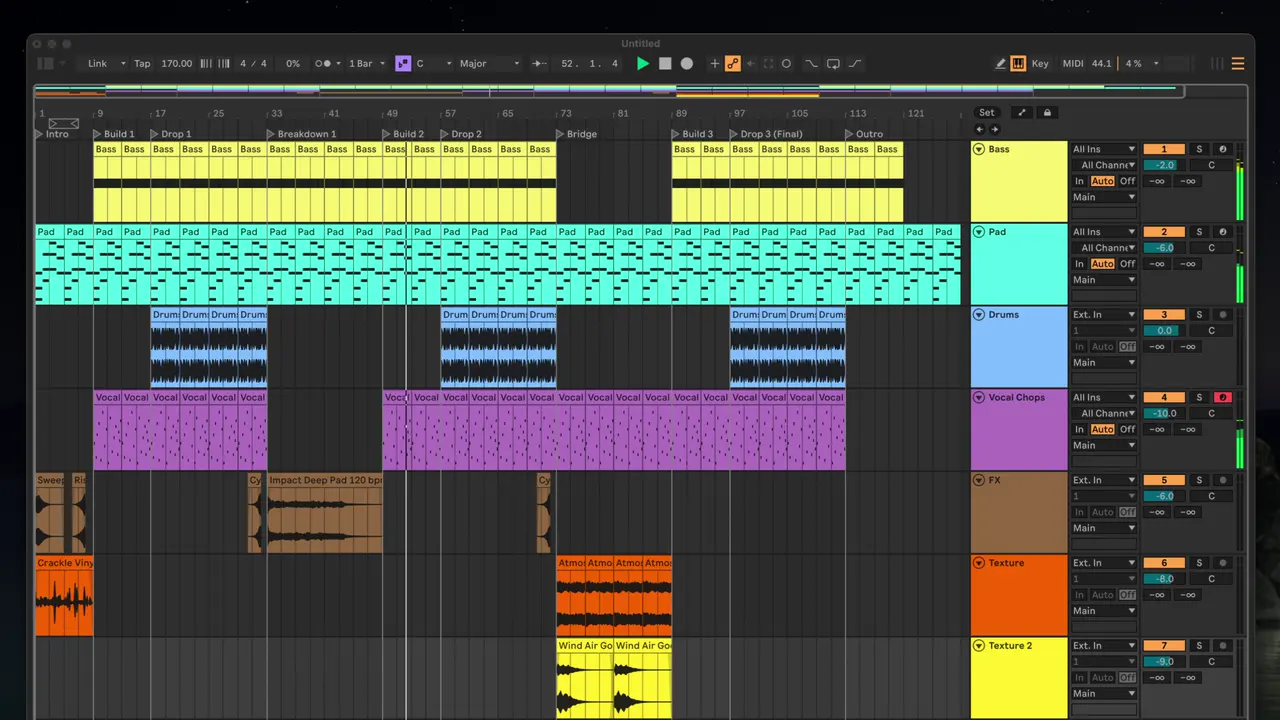Collapse the Pad track with its fold triangle
The height and width of the screenshot is (720, 1280).
(979, 232)
